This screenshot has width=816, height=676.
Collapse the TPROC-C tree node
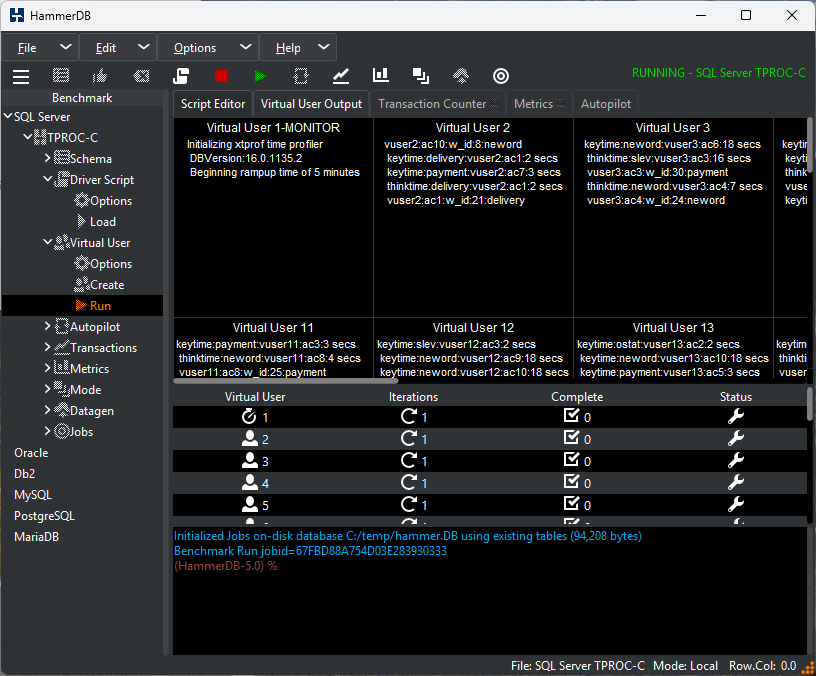(28, 137)
